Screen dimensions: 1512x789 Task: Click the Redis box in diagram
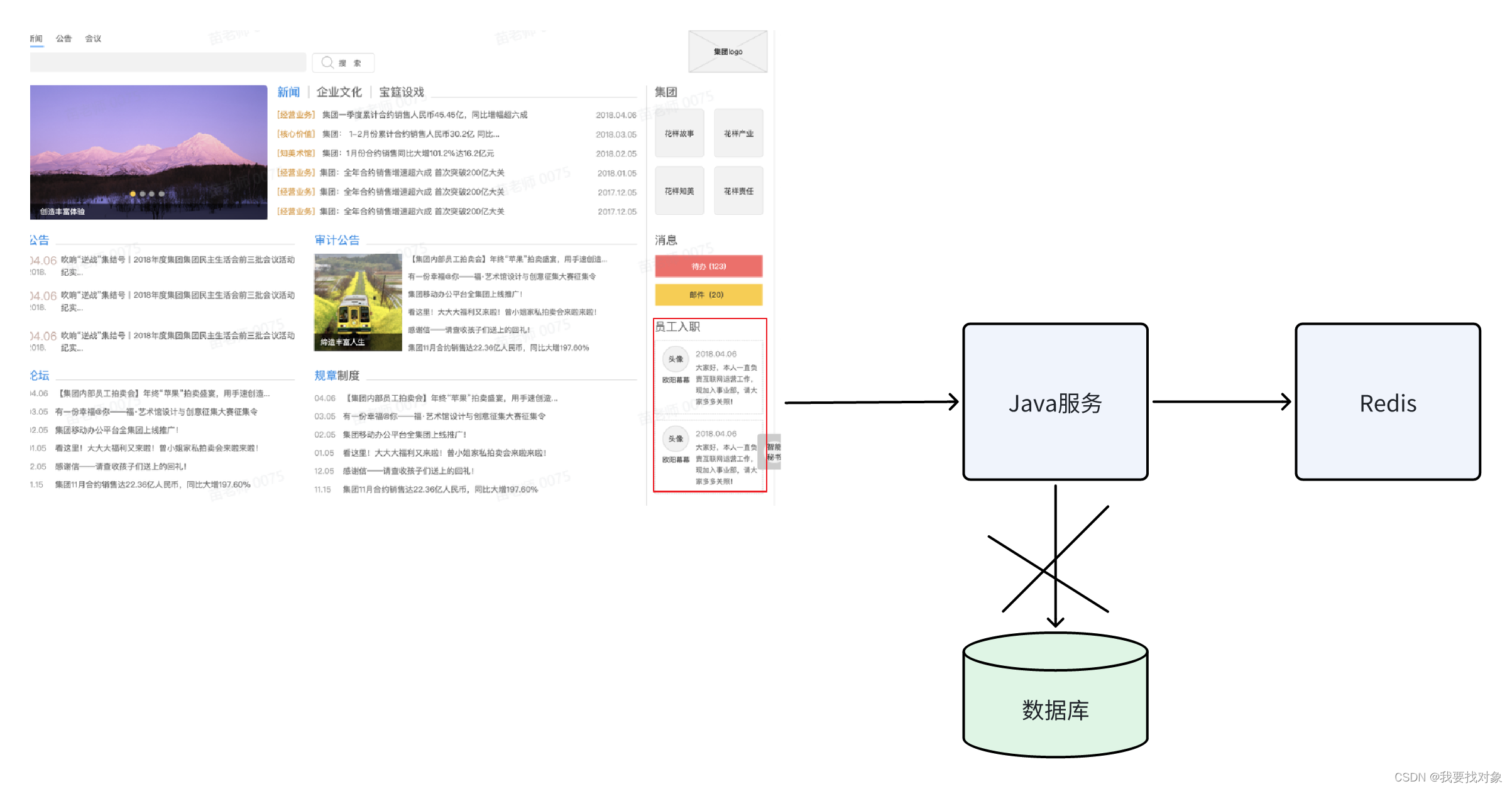point(1388,402)
